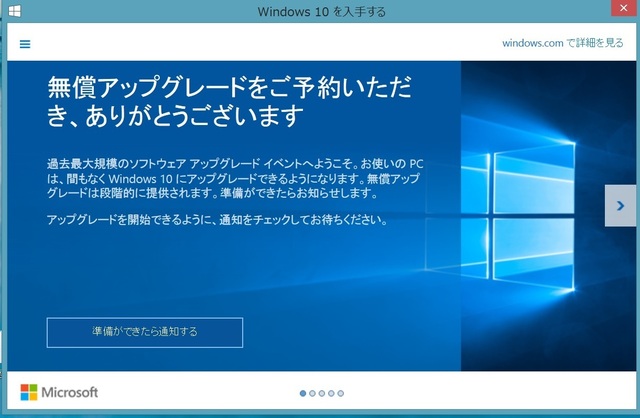Select the fifth page indicator dot
This screenshot has width=640, height=418.
340,393
